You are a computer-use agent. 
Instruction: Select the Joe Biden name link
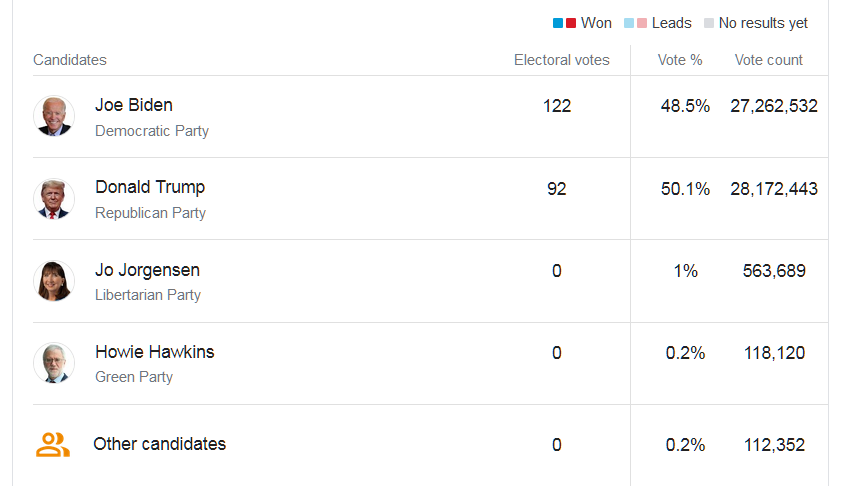134,105
